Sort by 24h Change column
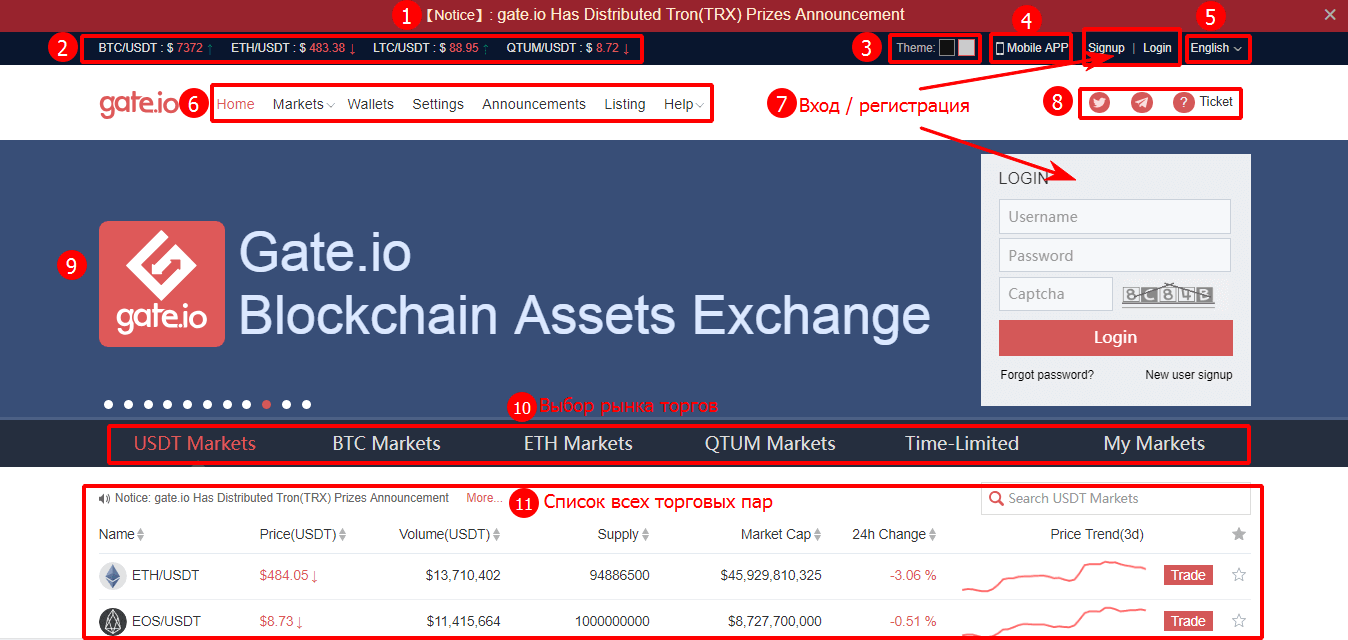 [894, 534]
